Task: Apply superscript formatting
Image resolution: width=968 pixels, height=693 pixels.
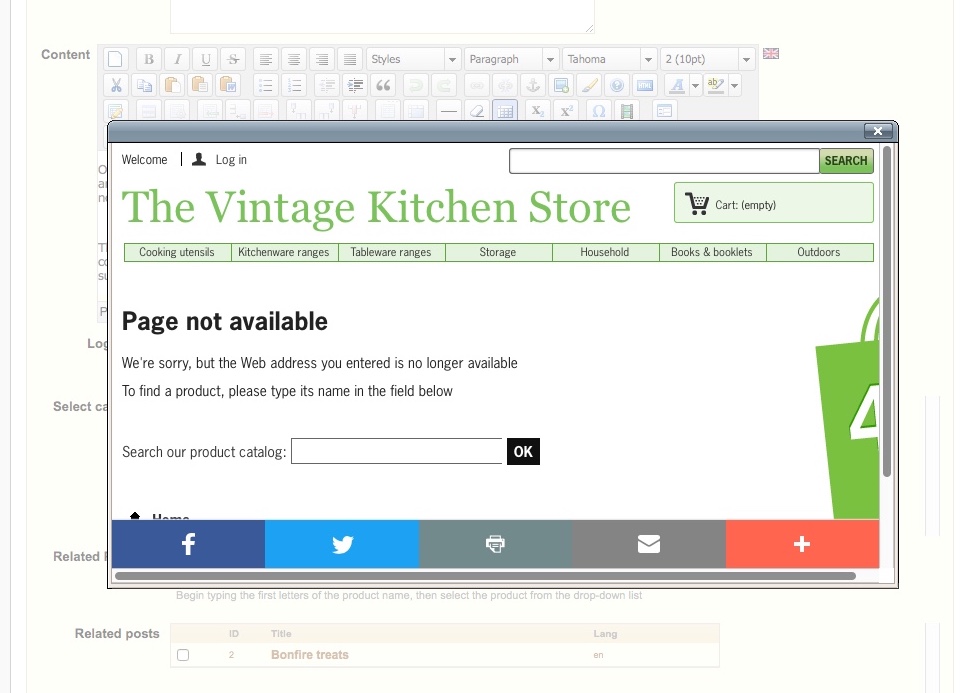Action: coord(566,111)
